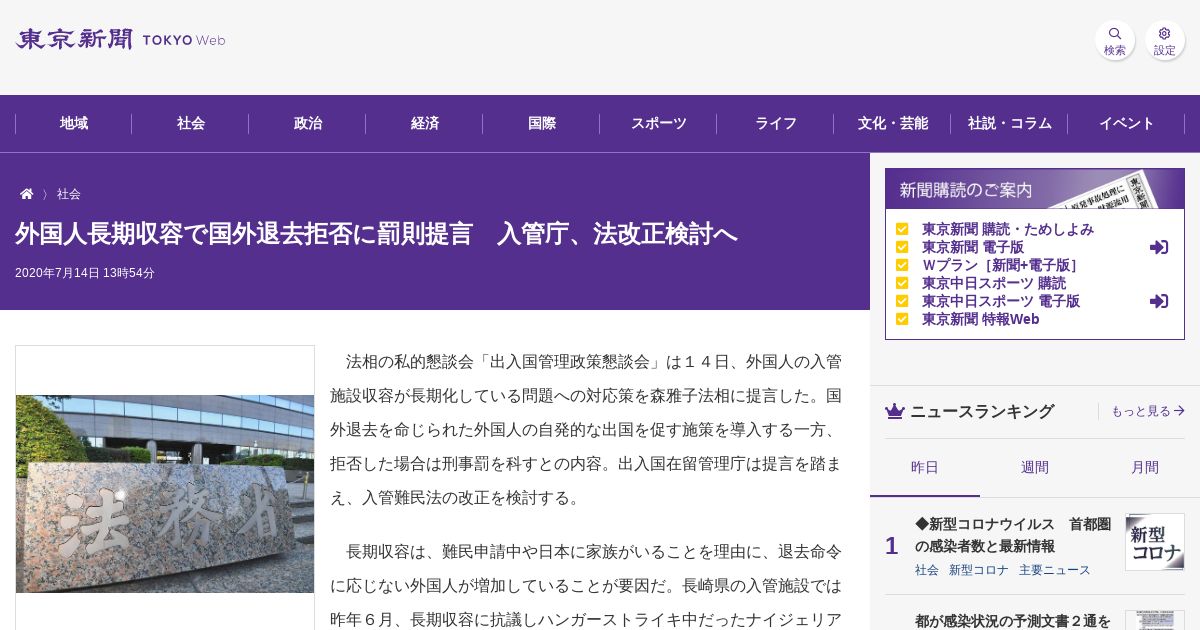Open the 経済 menu
The height and width of the screenshot is (630, 1200).
click(x=425, y=124)
